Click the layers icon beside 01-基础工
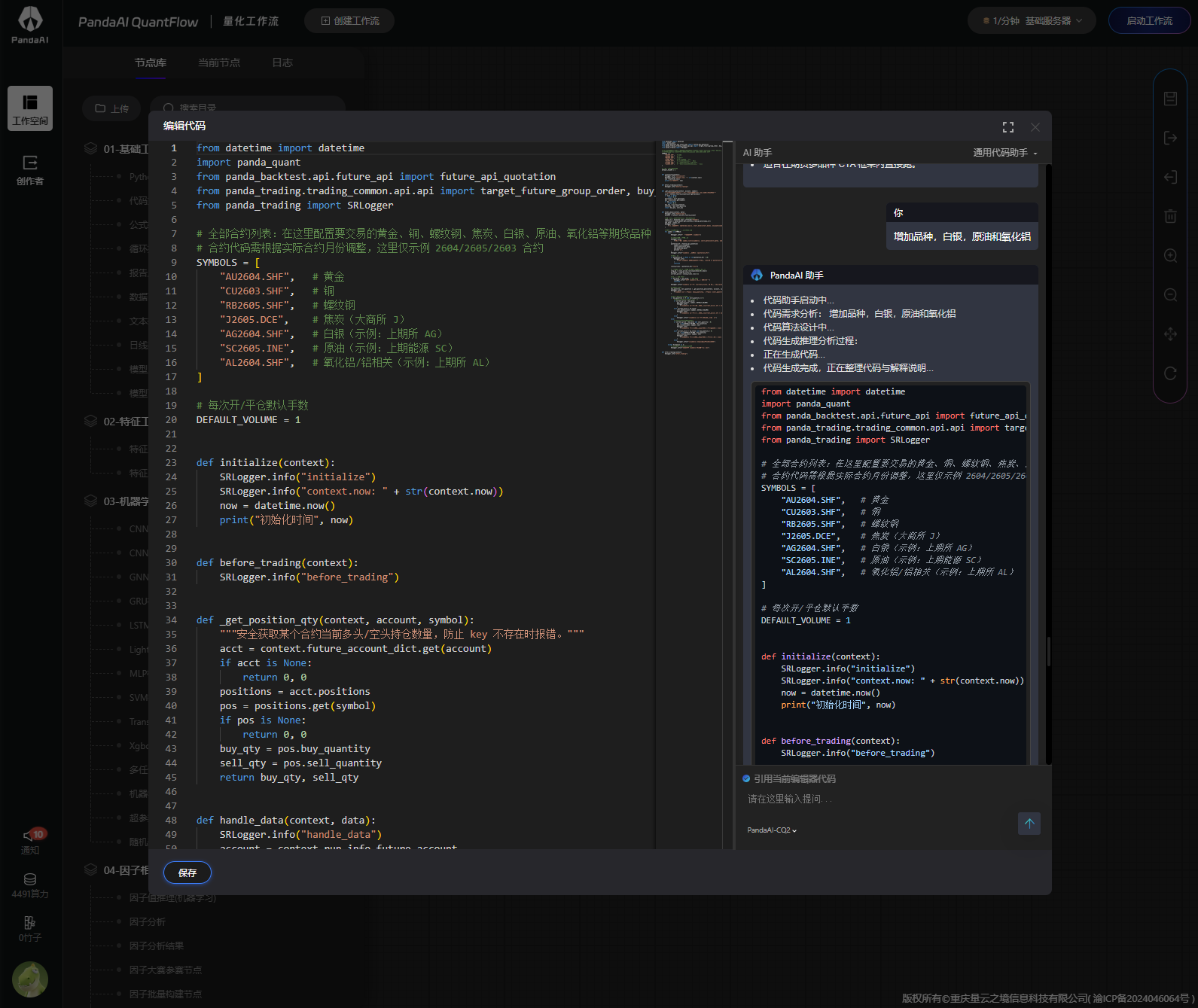This screenshot has width=1198, height=1008. point(91,148)
